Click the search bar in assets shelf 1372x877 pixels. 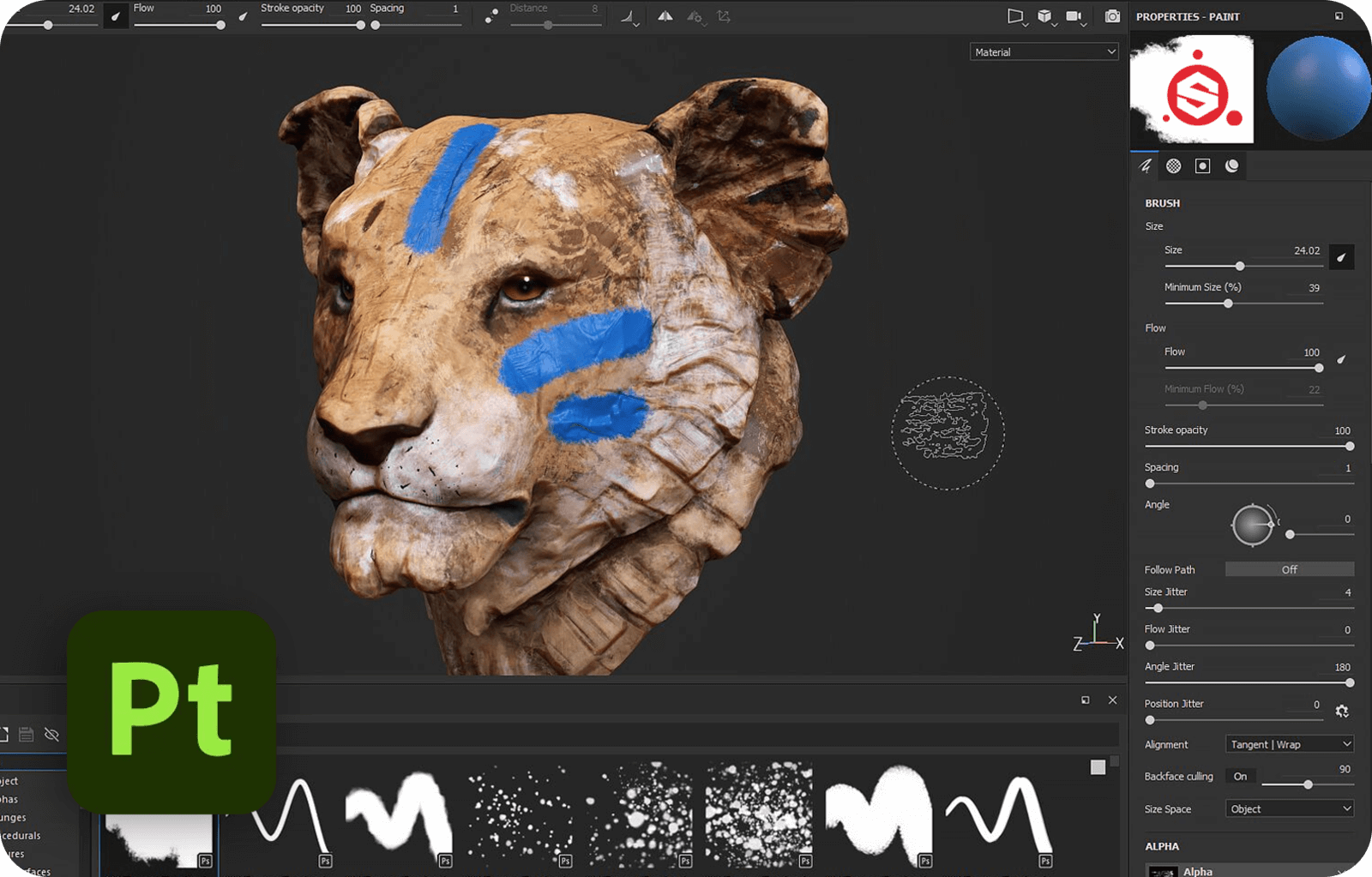coord(696,735)
